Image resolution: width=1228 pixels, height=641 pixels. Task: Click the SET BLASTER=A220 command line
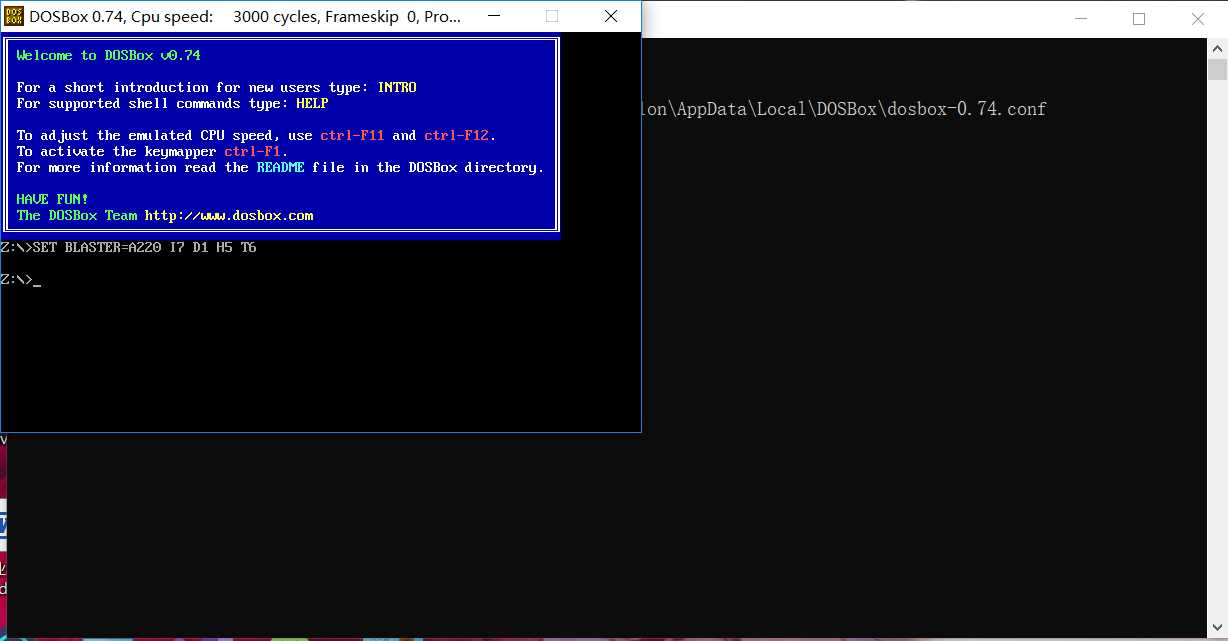point(128,247)
